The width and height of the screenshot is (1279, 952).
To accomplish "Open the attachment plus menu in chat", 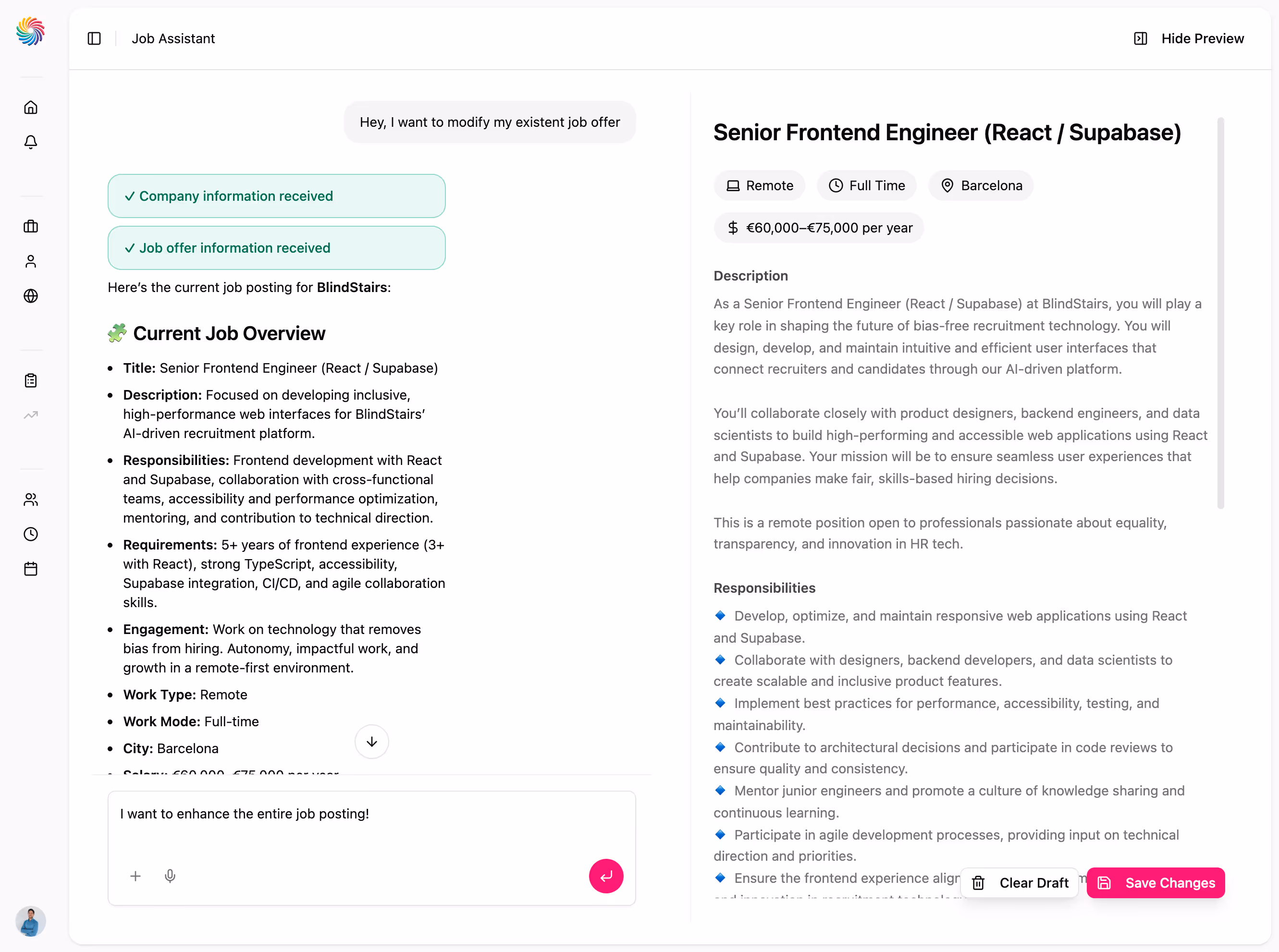I will coord(136,876).
